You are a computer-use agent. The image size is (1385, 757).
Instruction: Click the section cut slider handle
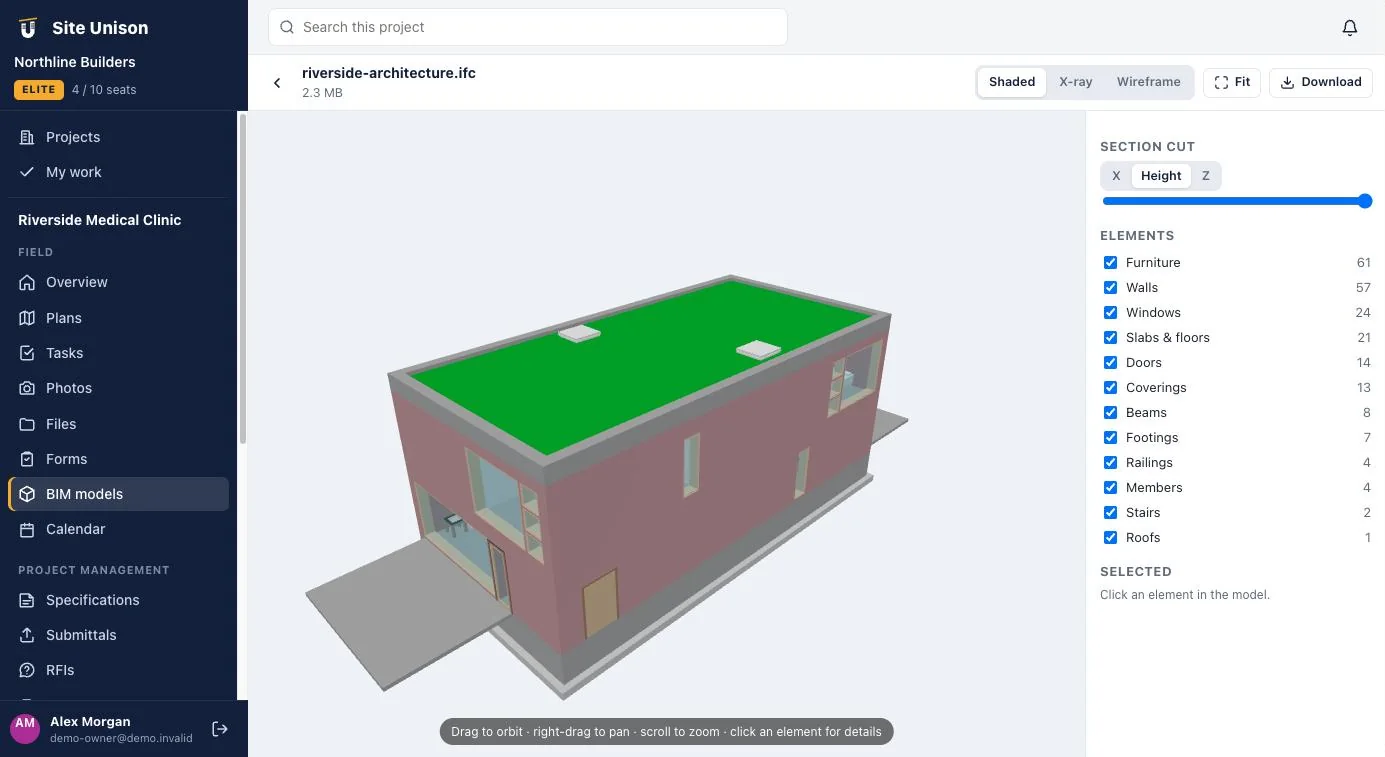(1365, 201)
